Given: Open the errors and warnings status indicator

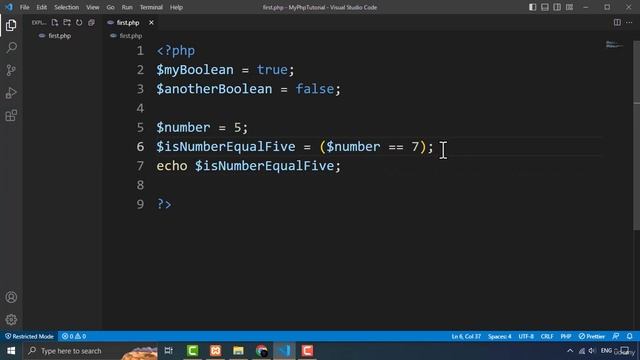Looking at the screenshot, I should pos(74,336).
